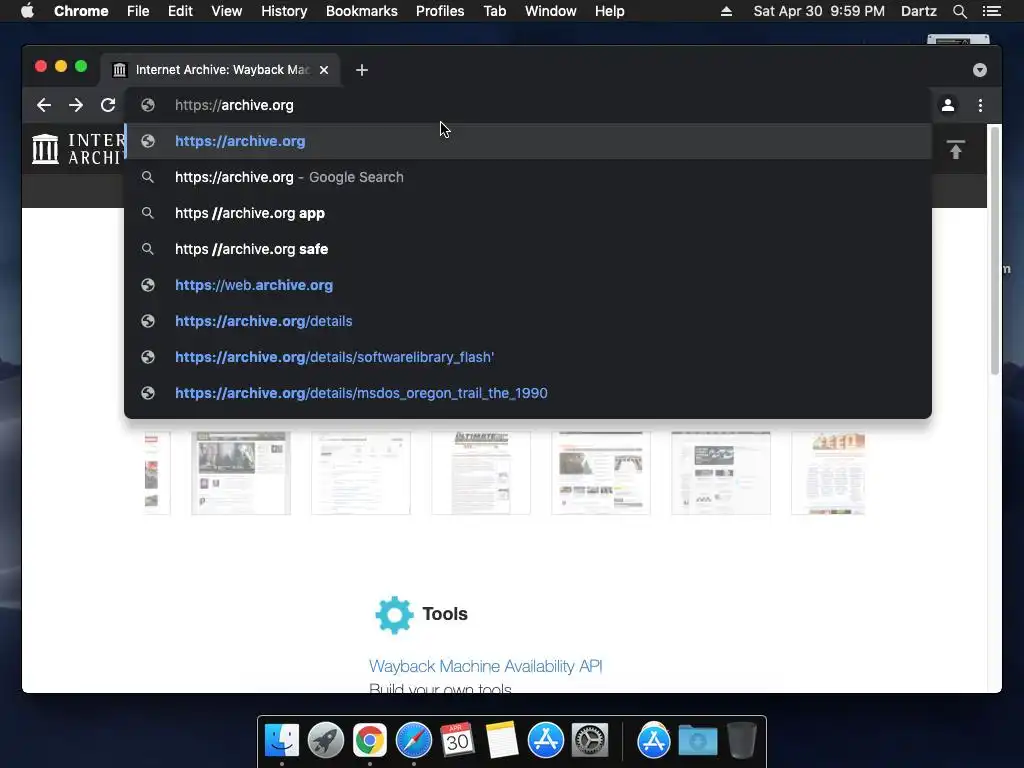This screenshot has height=768, width=1024.
Task: Click the Internet Archive logo on the page
Action: [x=78, y=149]
